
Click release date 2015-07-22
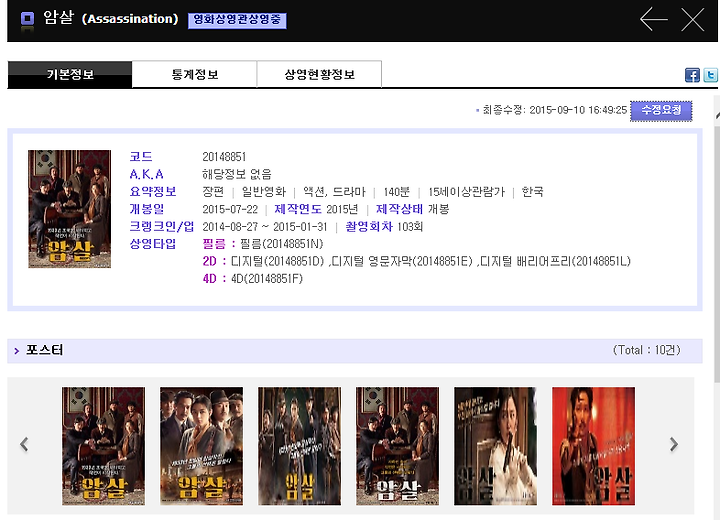(230, 209)
